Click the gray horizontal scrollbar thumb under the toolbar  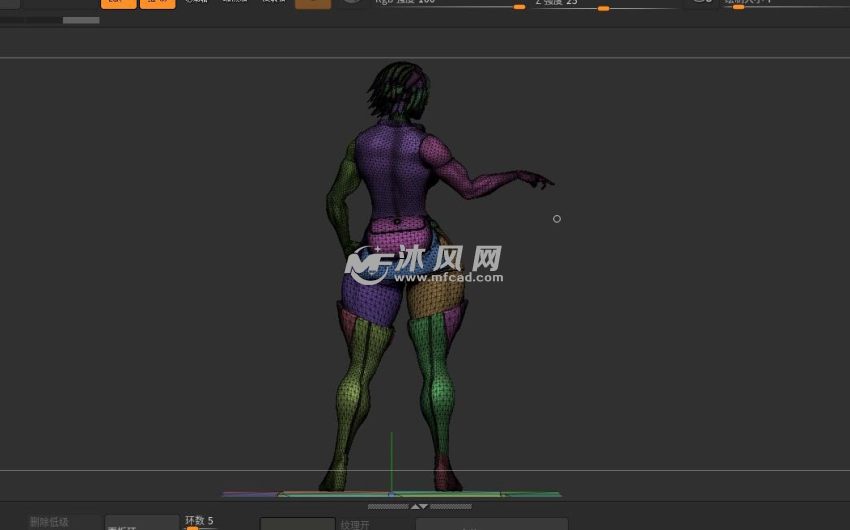[81, 20]
